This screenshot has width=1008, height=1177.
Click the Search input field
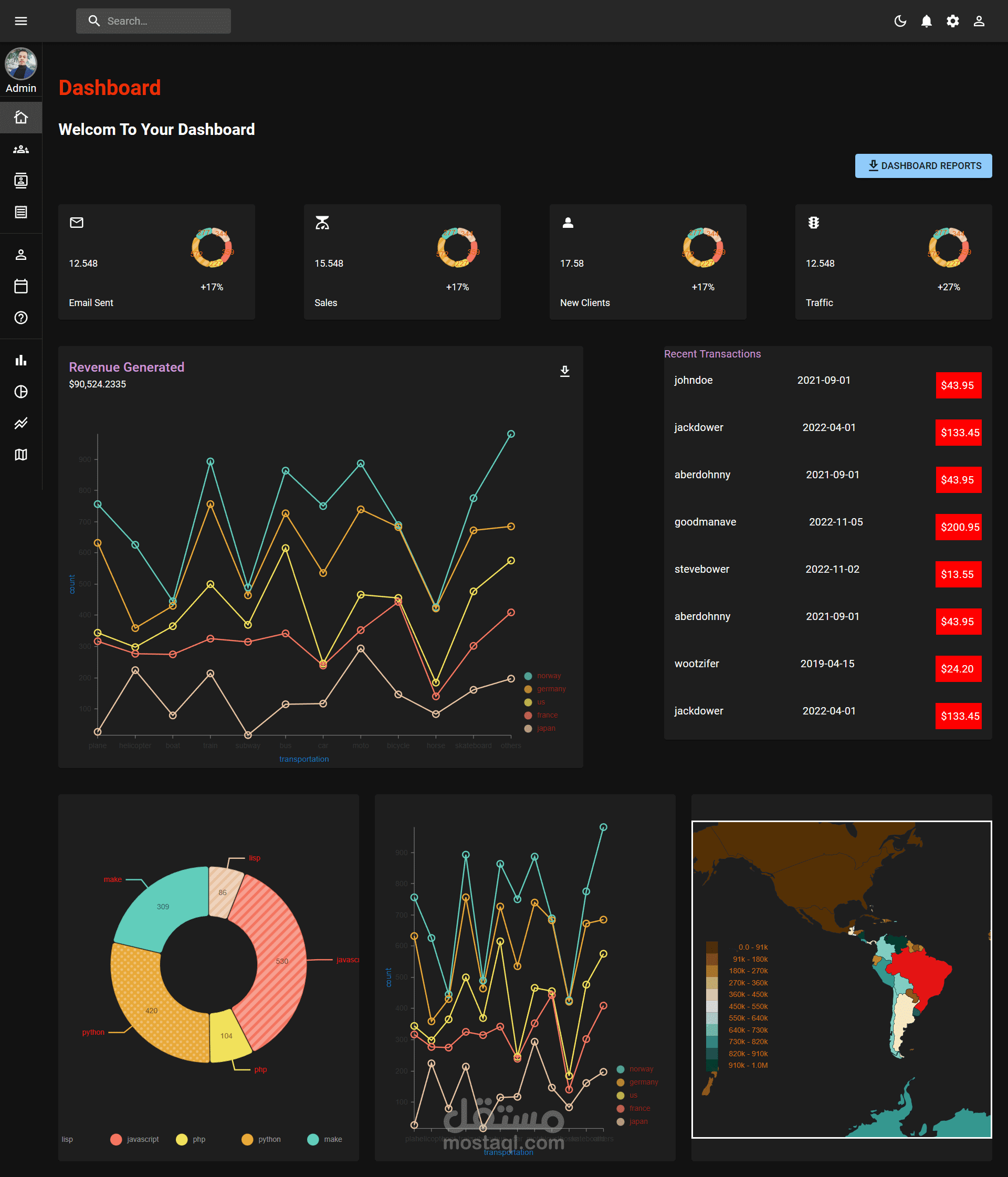tap(153, 21)
